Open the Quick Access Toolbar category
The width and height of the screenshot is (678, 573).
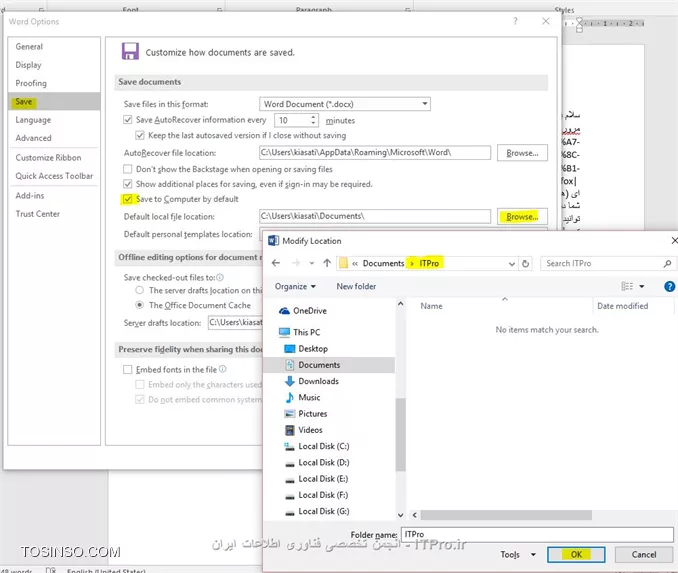(x=54, y=176)
